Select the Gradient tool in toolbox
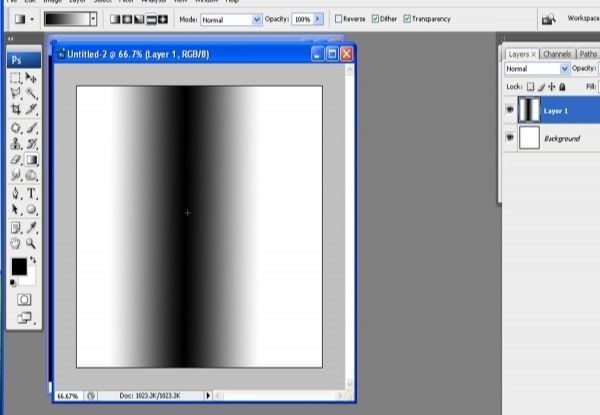 point(31,159)
